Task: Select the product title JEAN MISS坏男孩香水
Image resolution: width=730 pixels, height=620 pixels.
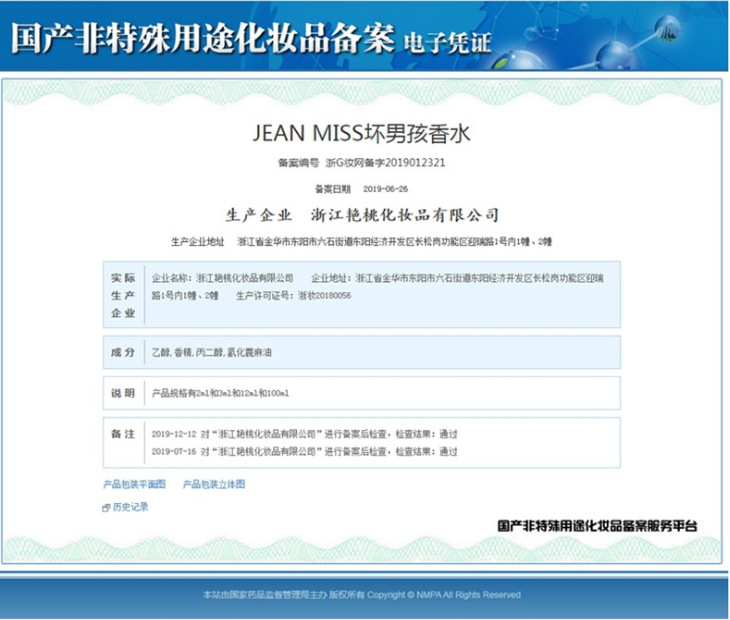Action: (x=361, y=134)
